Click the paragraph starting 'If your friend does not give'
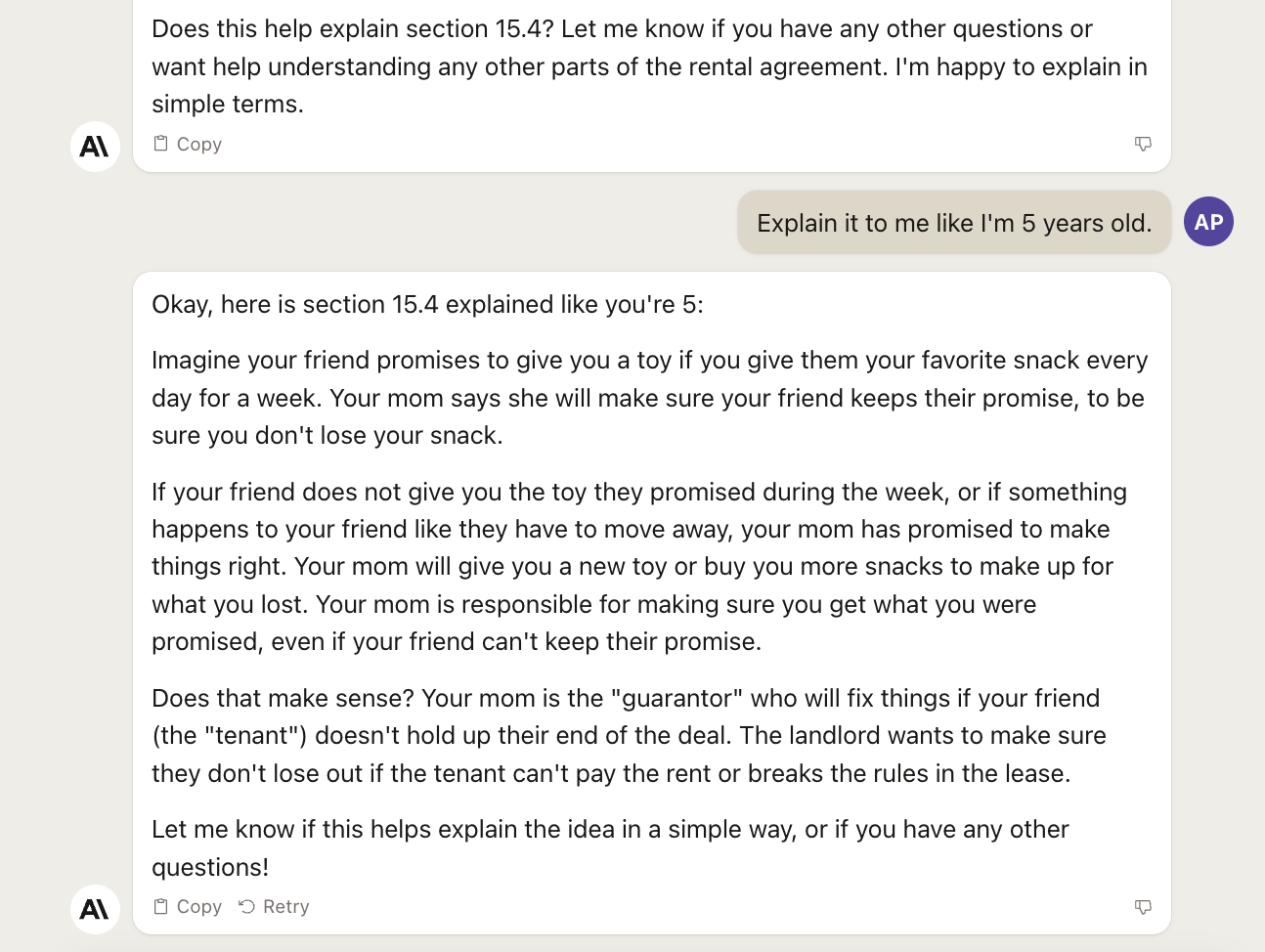 click(x=641, y=567)
